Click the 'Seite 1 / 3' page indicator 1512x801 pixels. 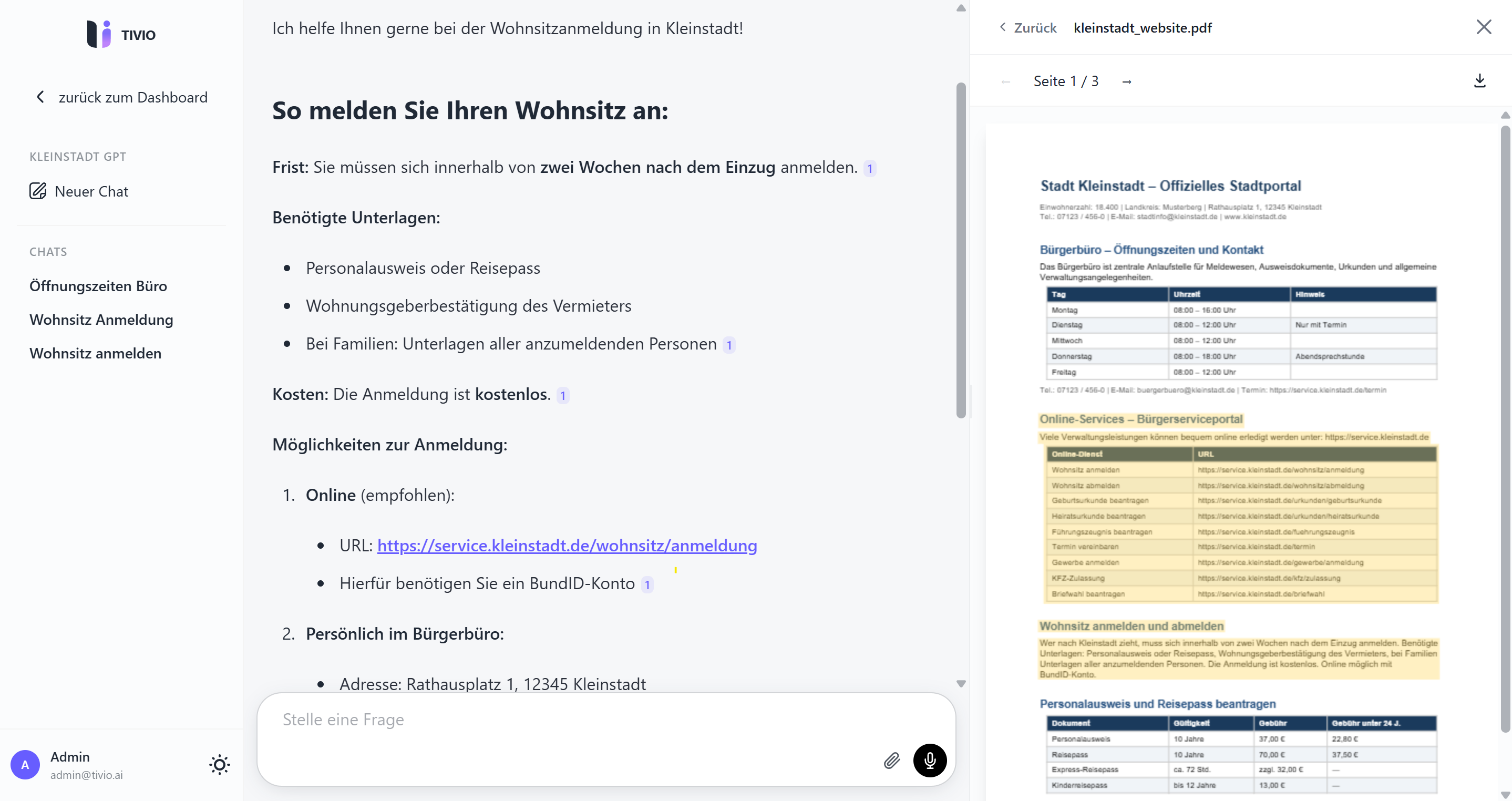[x=1066, y=81]
